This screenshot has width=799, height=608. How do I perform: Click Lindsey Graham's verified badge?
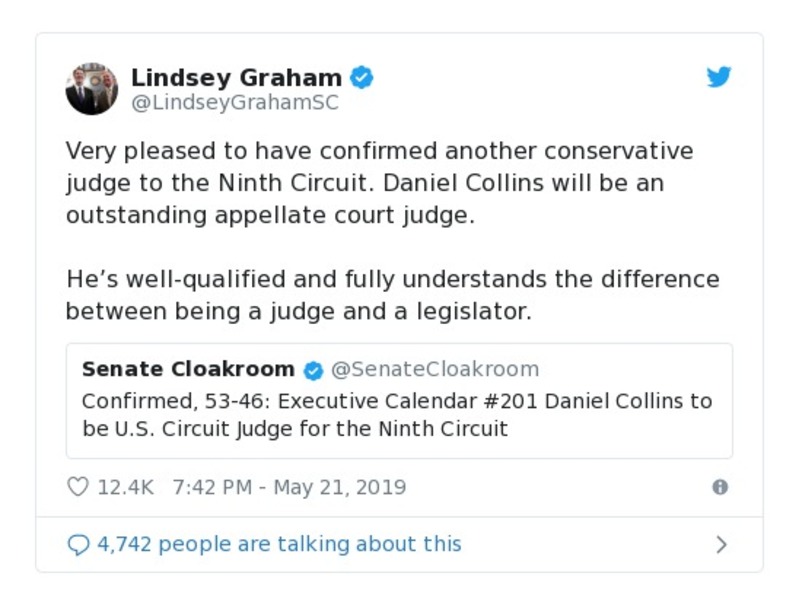click(361, 77)
